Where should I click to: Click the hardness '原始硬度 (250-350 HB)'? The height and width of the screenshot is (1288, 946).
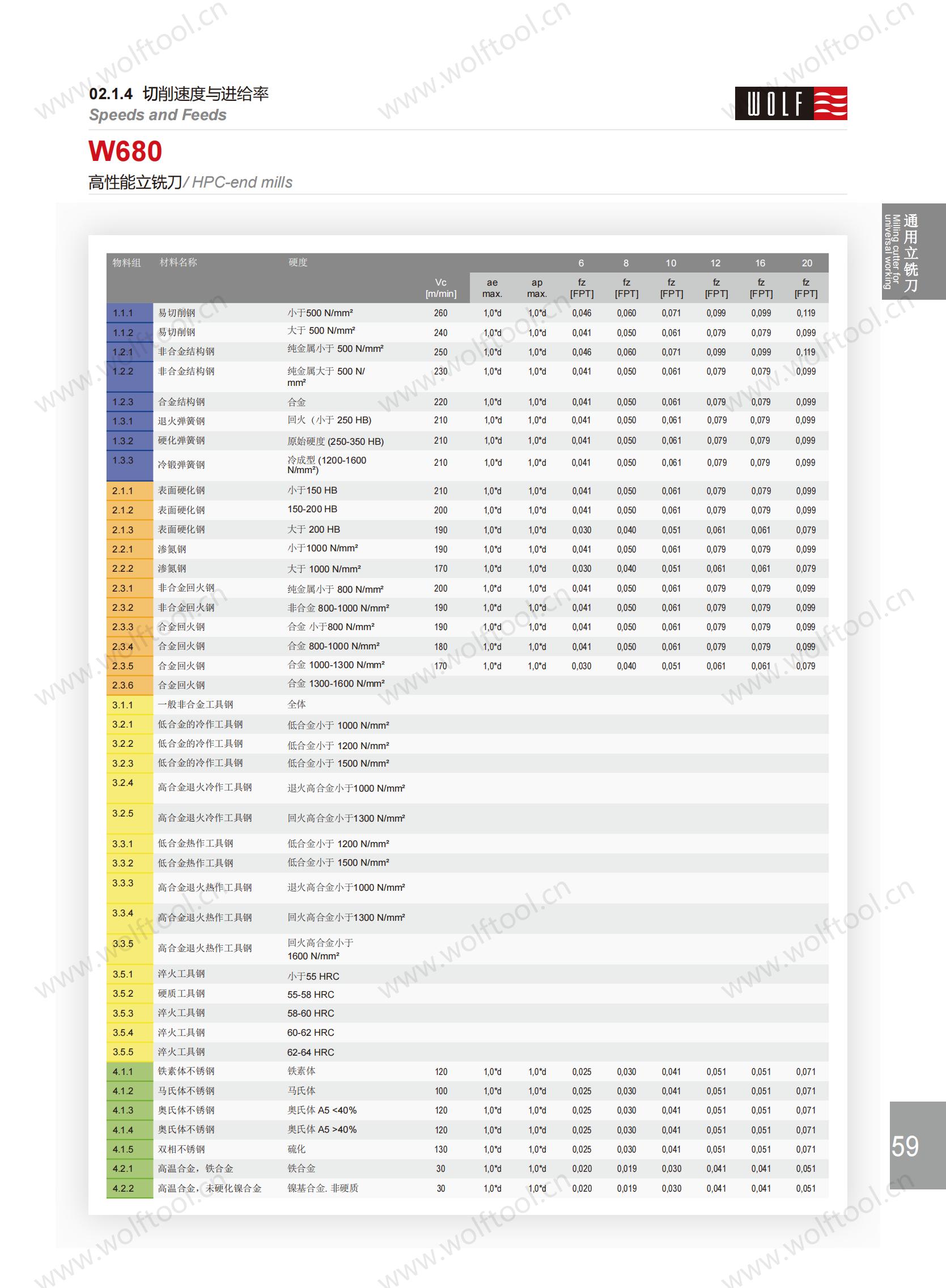click(x=336, y=441)
